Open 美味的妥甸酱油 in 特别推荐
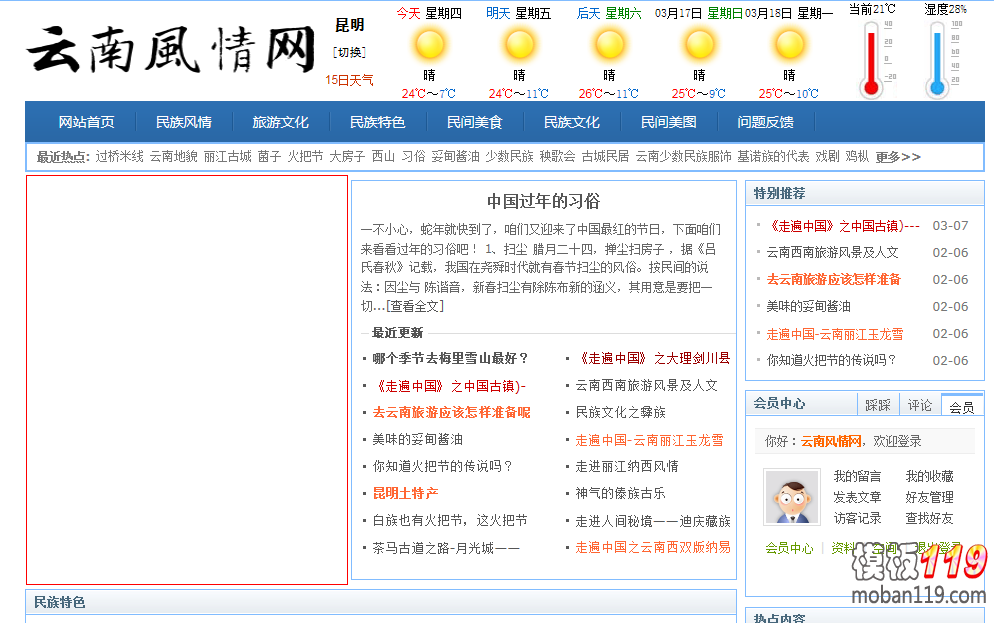This screenshot has height=623, width=994. tap(809, 307)
